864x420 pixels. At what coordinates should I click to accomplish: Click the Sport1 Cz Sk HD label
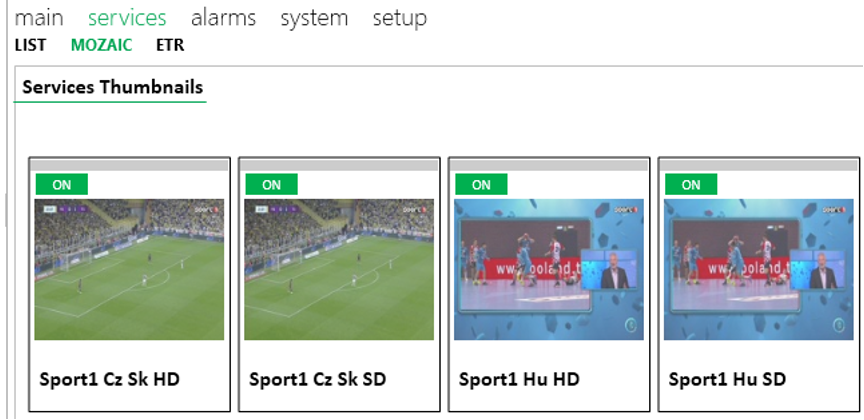[110, 379]
